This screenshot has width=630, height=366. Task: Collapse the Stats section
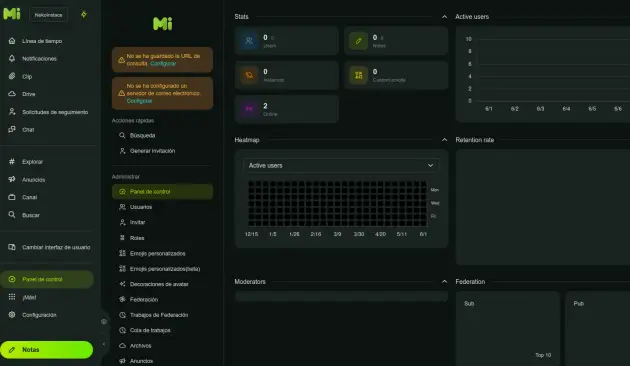(x=444, y=16)
